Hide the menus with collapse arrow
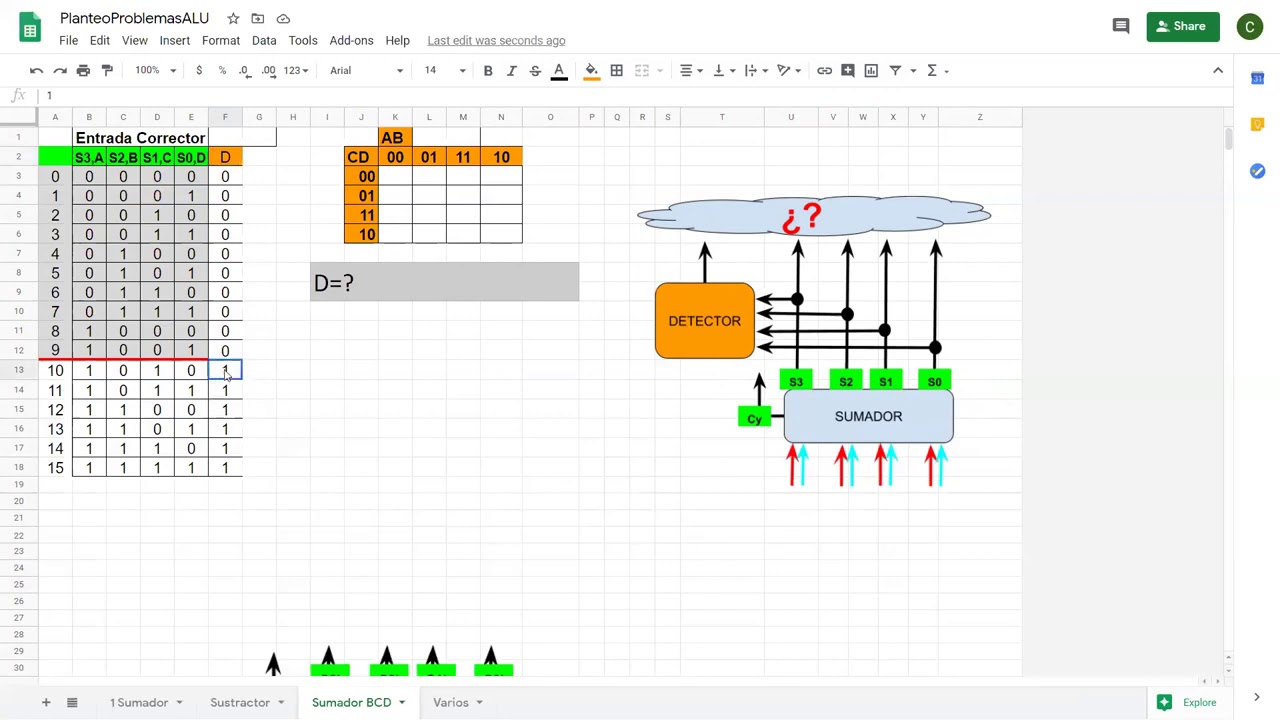The height and width of the screenshot is (720, 1280). pyautogui.click(x=1218, y=70)
